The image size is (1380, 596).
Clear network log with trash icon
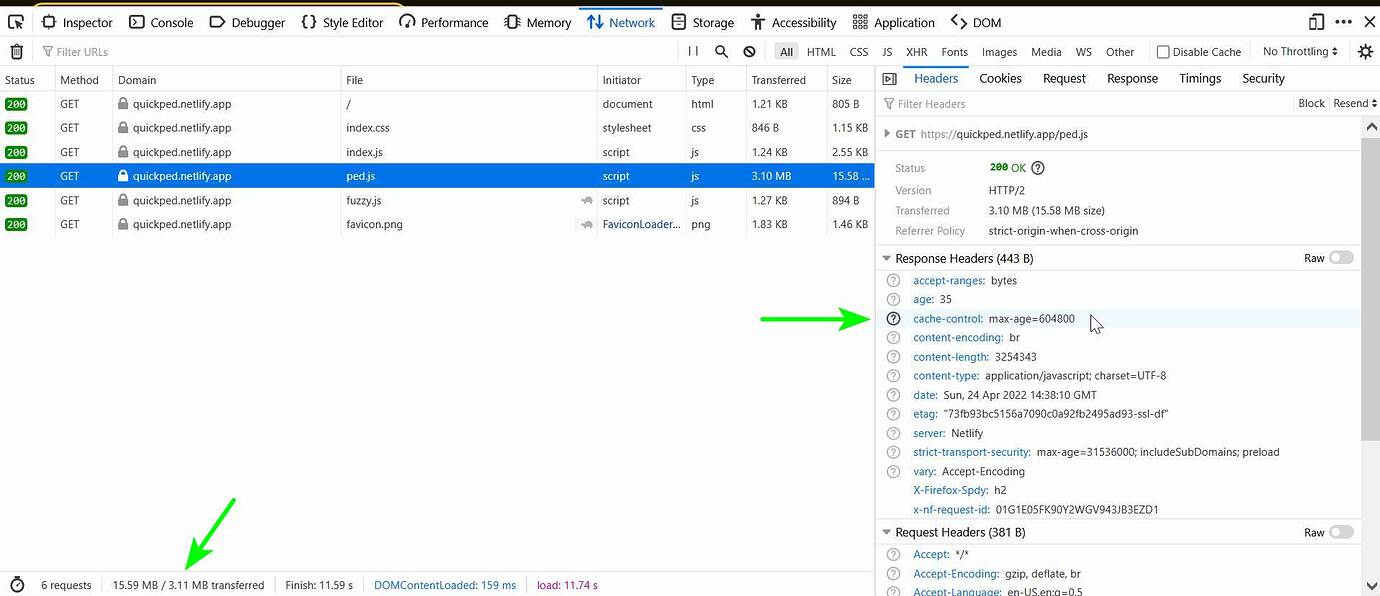(16, 51)
